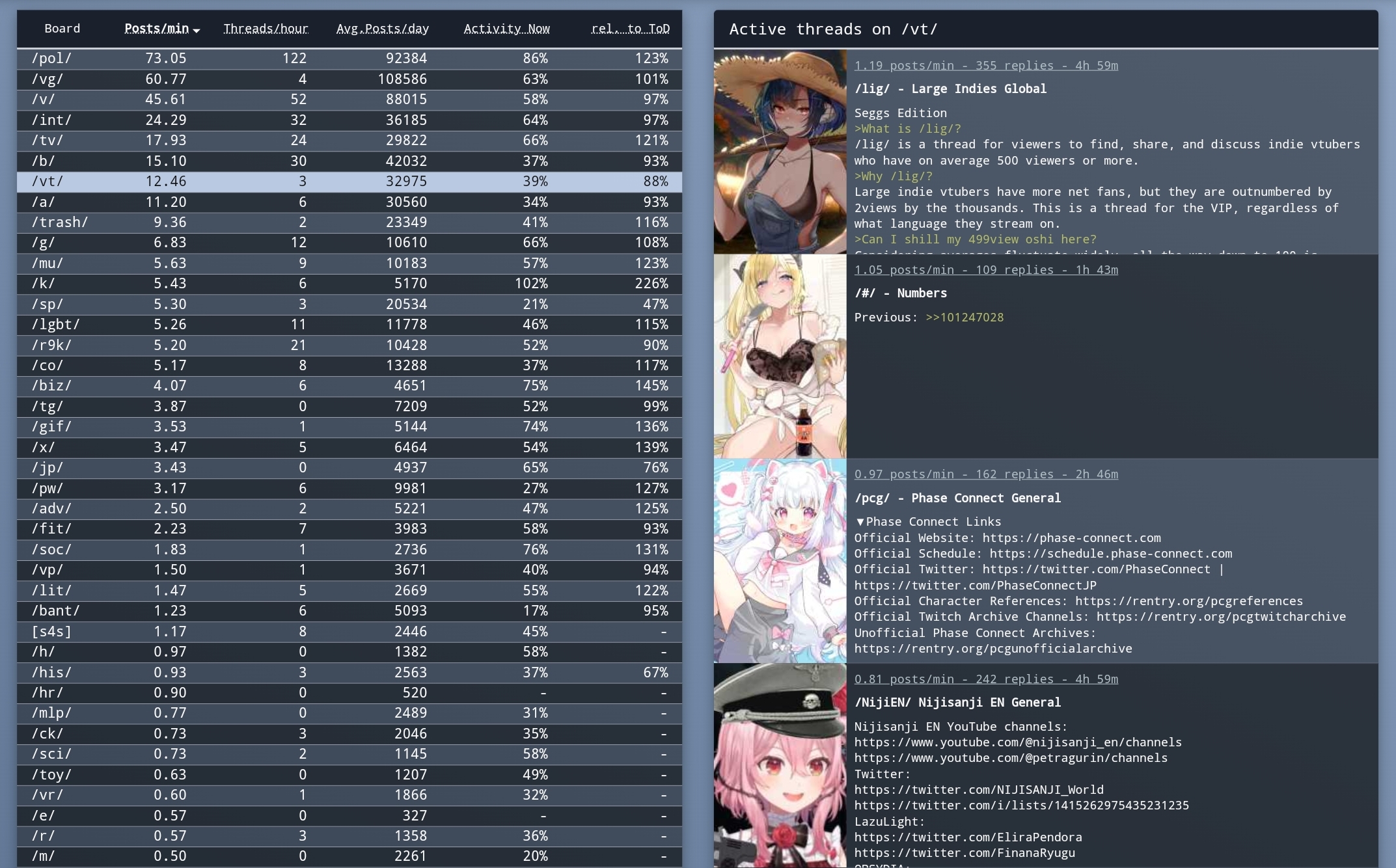Select the /vp/ board row
This screenshot has width=1396, height=868.
pyautogui.click(x=349, y=570)
